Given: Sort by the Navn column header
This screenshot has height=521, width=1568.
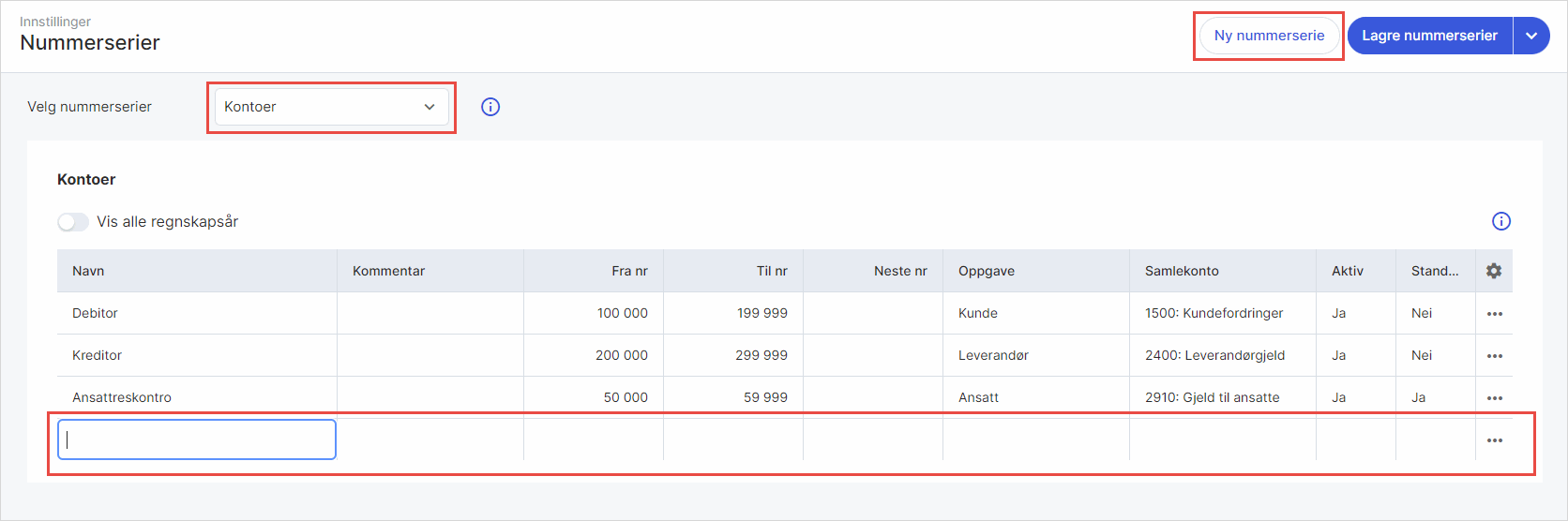Looking at the screenshot, I should click(x=88, y=271).
